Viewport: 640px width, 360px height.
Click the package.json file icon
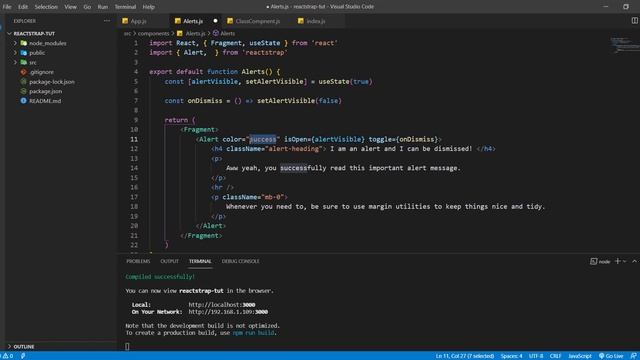(24, 91)
